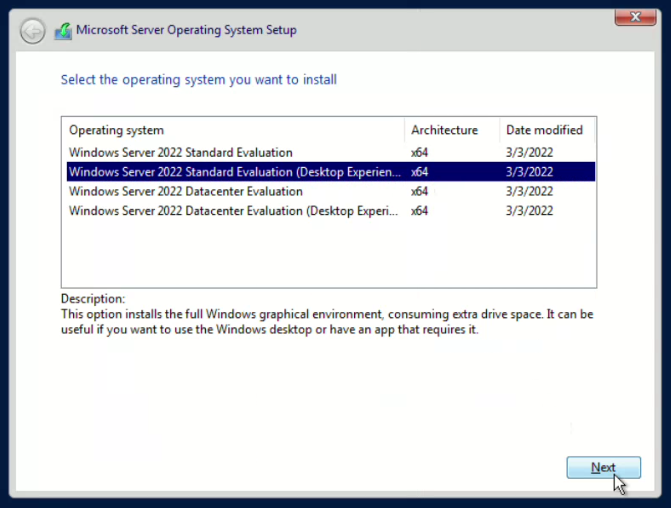Select Windows Server 2022 Datacenter Evaluation (non-Desktop)

point(185,191)
